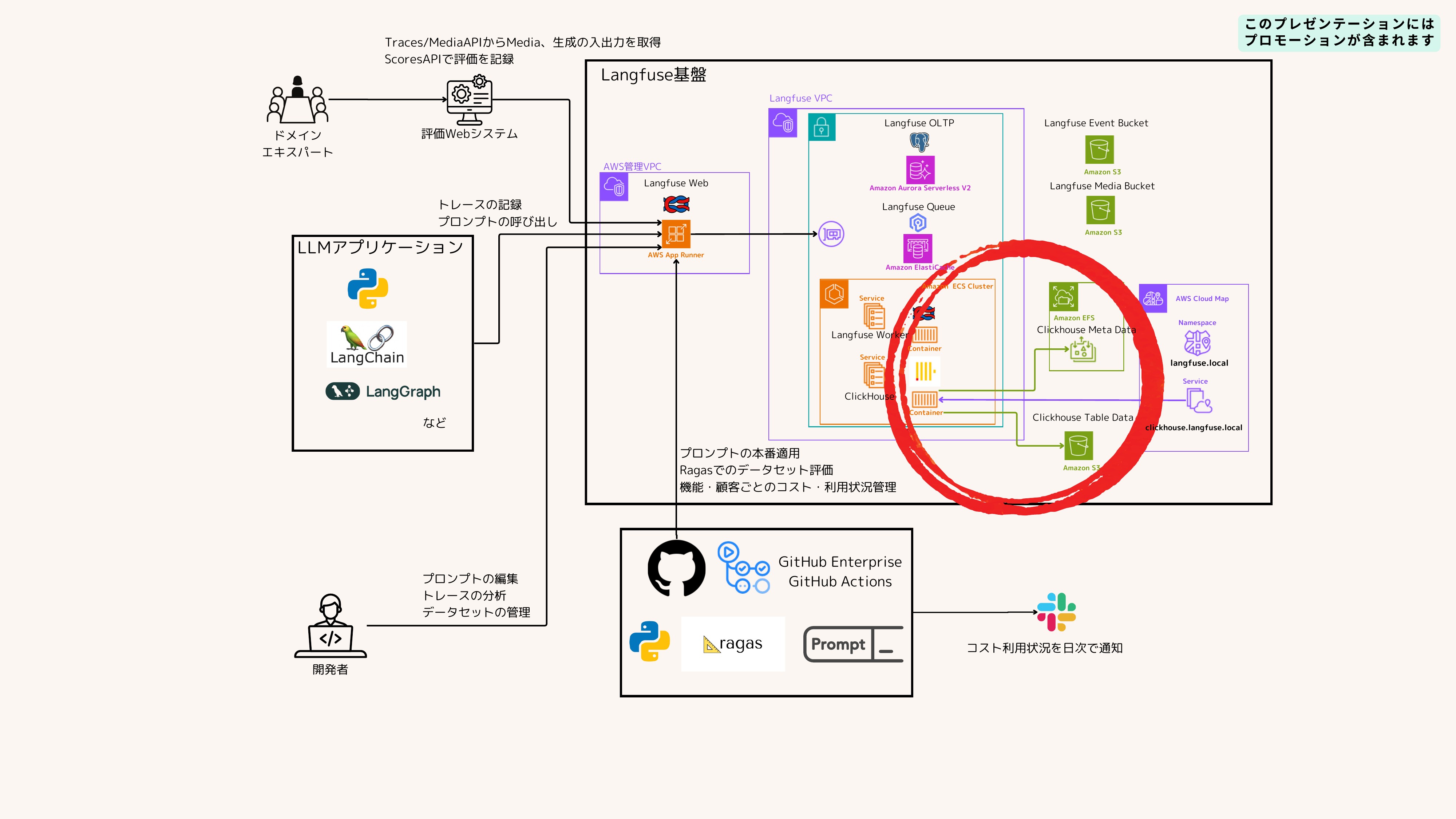This screenshot has width=1456, height=819.
Task: Select the S3 icon under Clickhouse Table Data
Action: (x=1078, y=446)
